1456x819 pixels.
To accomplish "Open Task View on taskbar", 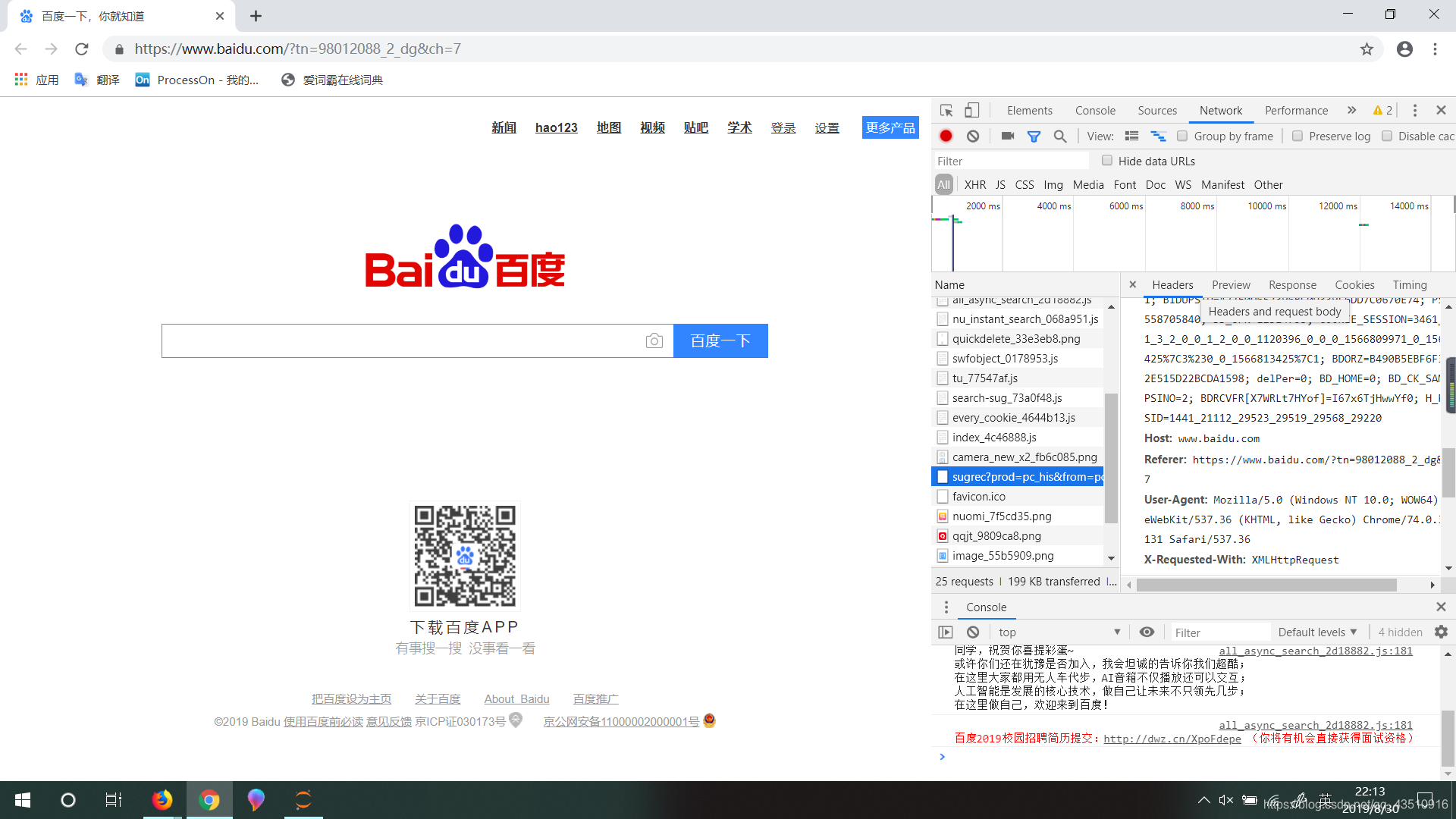I will click(114, 800).
